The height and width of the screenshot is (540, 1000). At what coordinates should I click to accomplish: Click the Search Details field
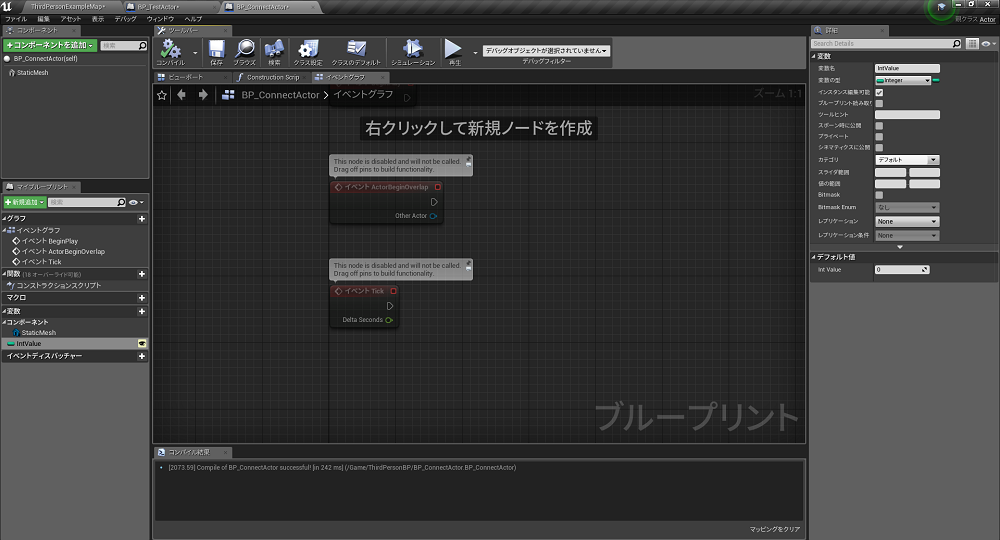point(886,43)
